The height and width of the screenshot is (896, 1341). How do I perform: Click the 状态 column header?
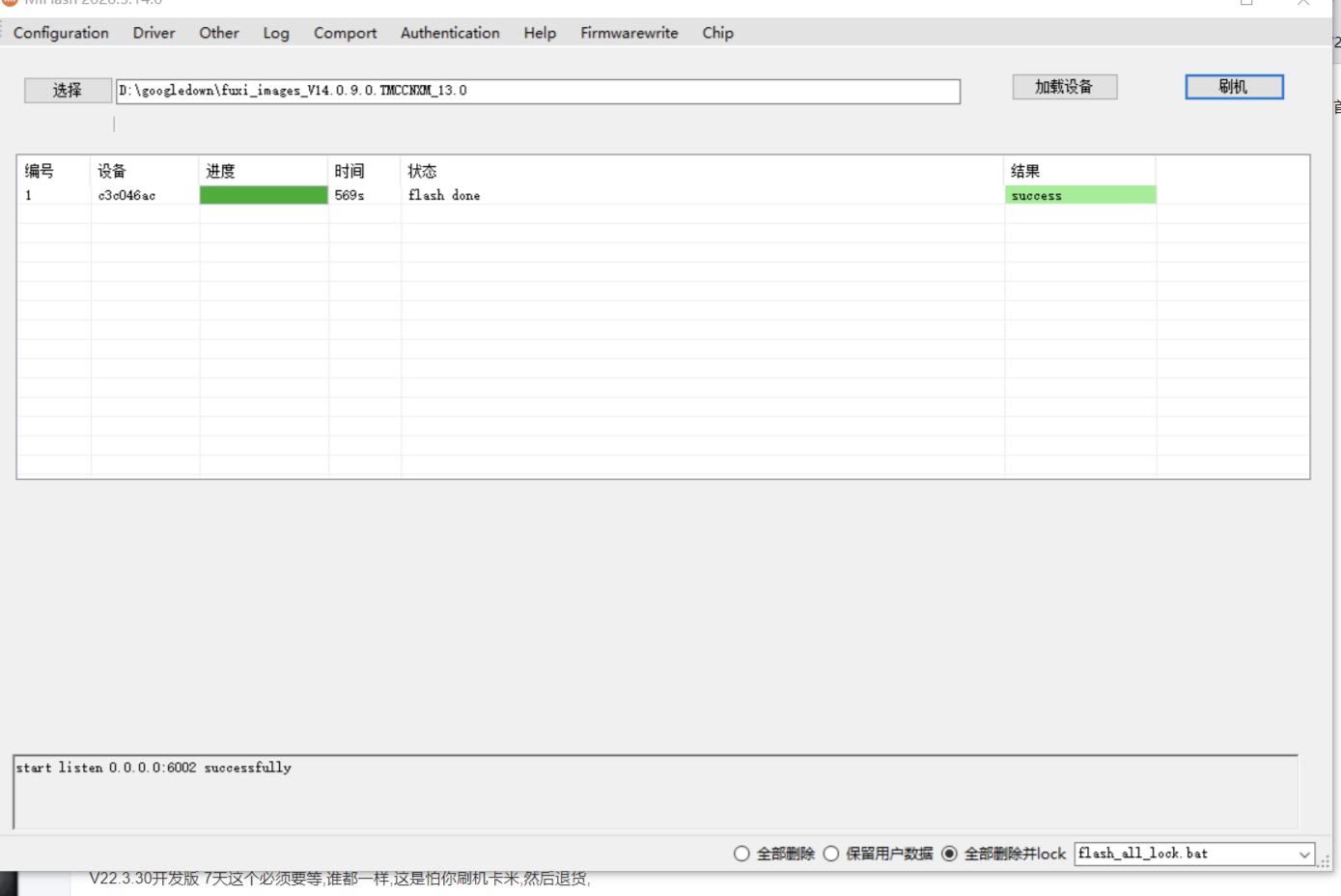click(422, 171)
